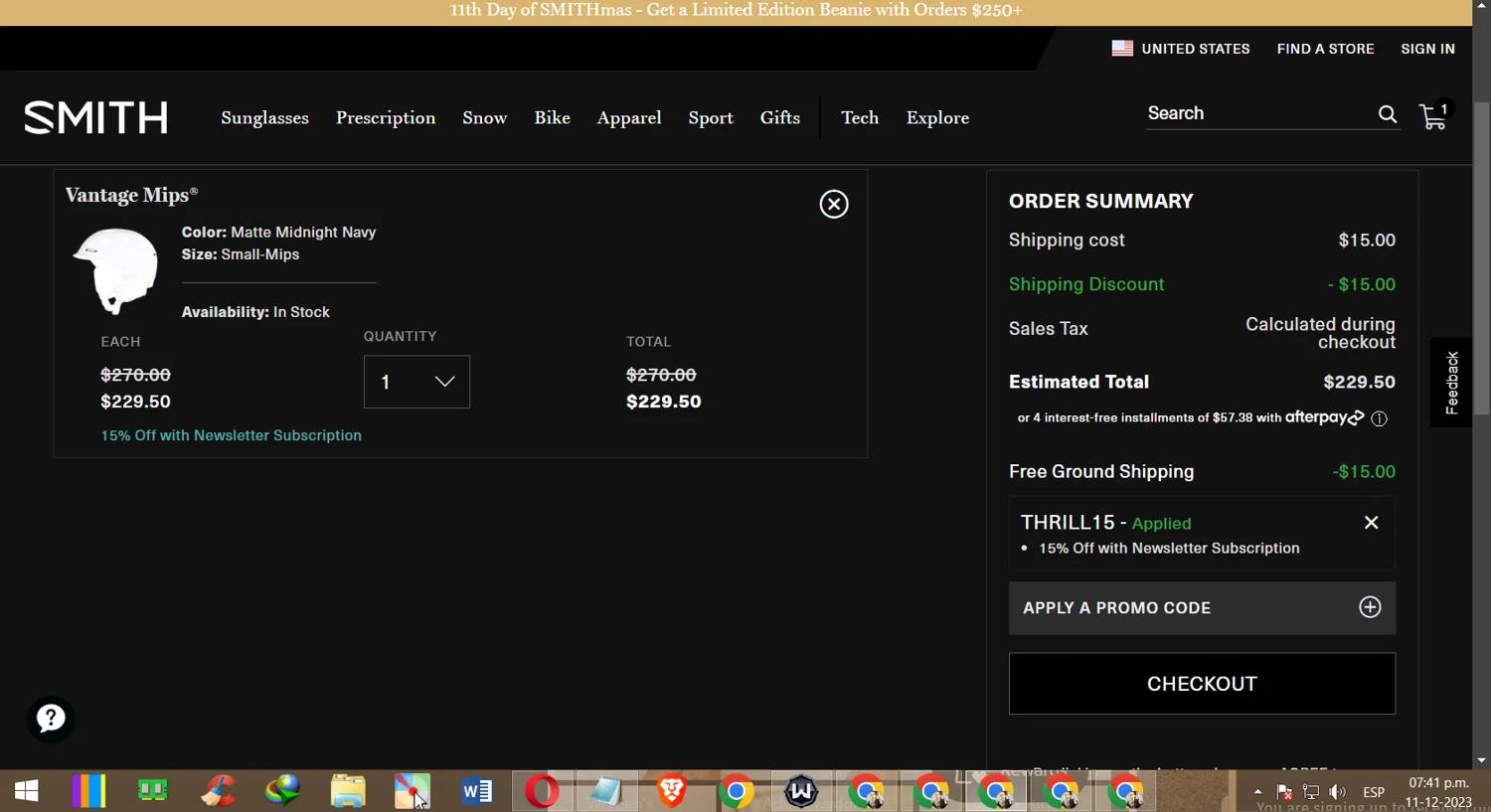Click the Find a Store link
This screenshot has height=812, width=1491.
[x=1325, y=49]
